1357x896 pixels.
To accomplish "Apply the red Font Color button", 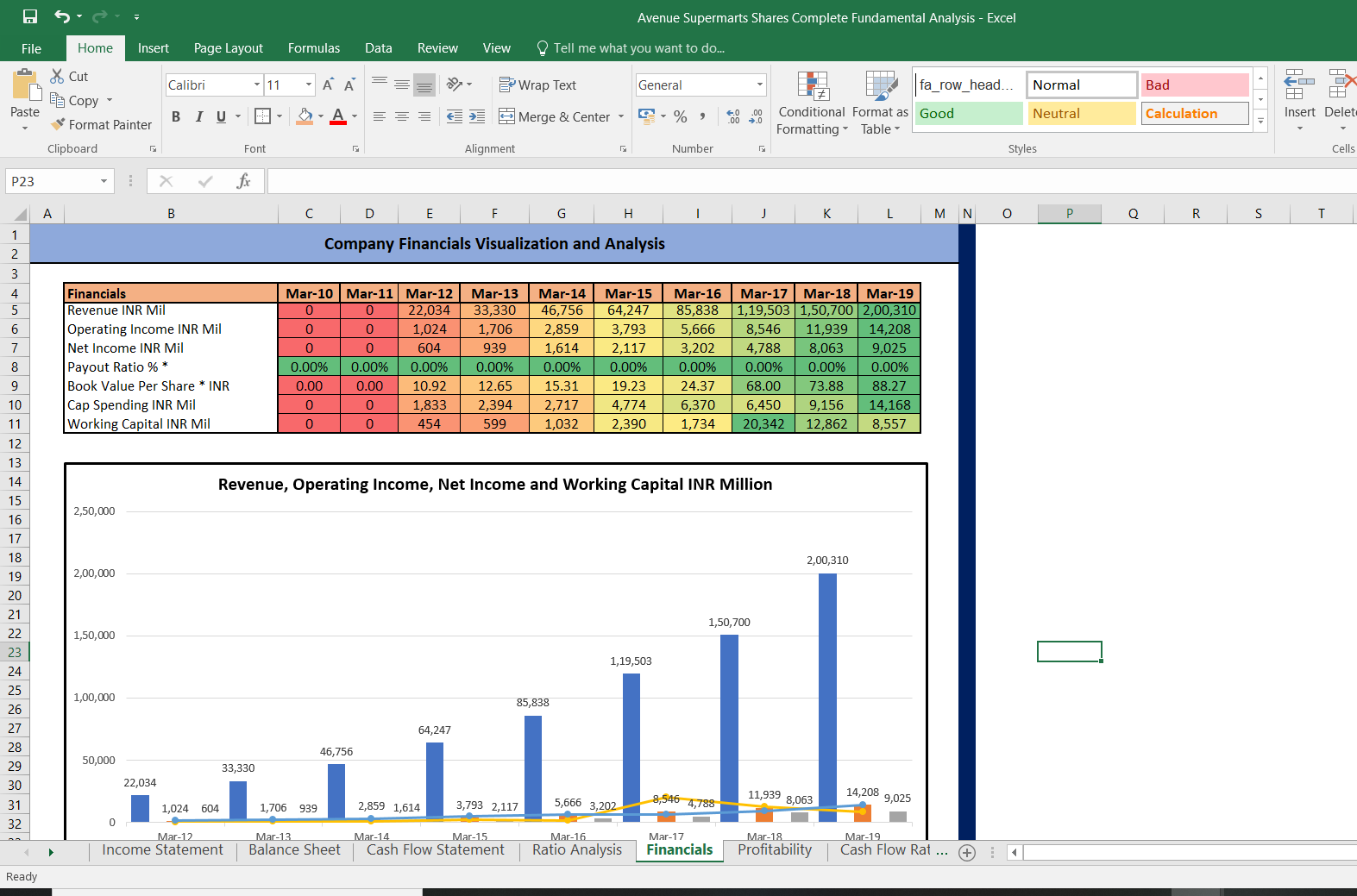I will (x=338, y=116).
